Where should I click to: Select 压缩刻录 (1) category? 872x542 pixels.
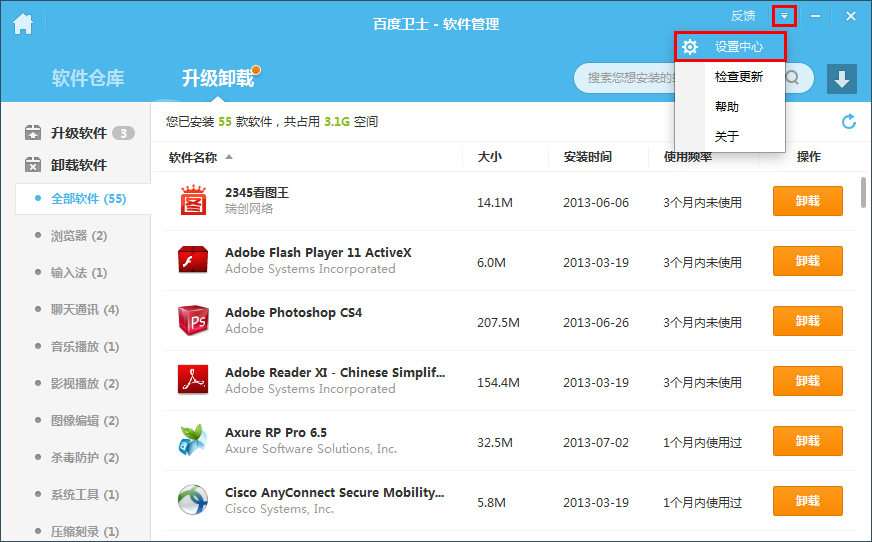click(85, 531)
